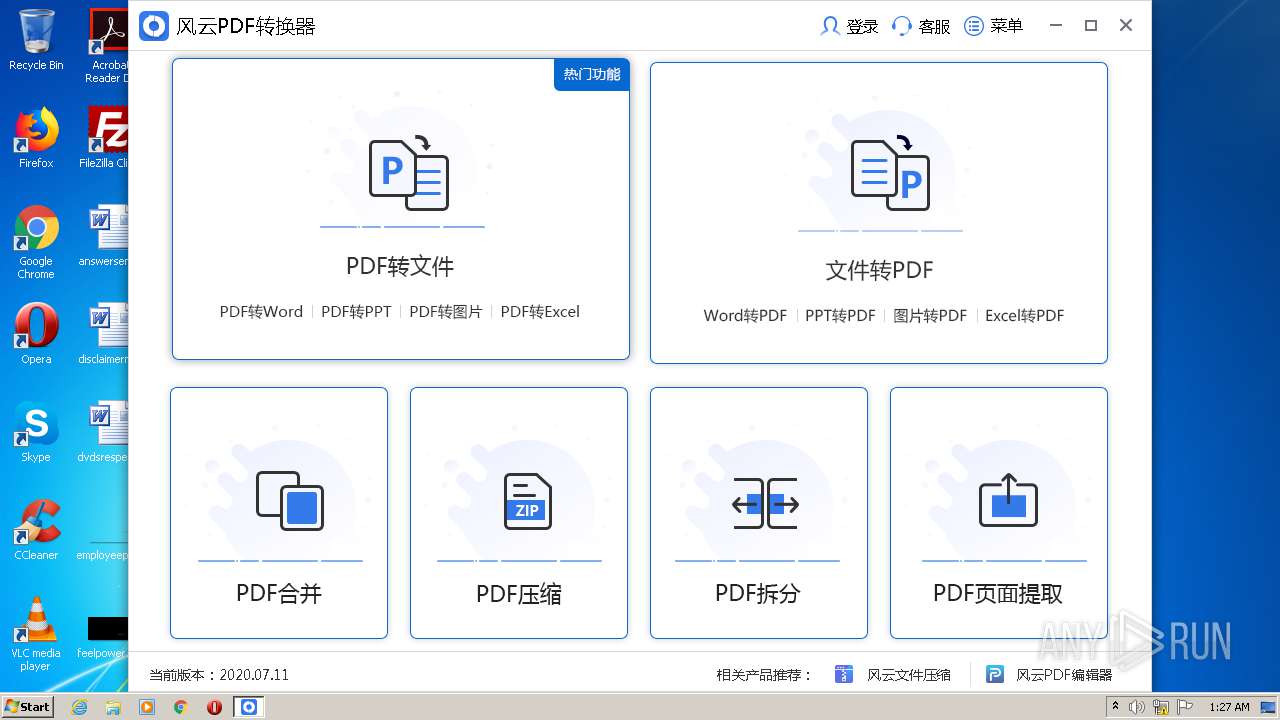Click the 文件转PDF conversion icon

pos(890,173)
